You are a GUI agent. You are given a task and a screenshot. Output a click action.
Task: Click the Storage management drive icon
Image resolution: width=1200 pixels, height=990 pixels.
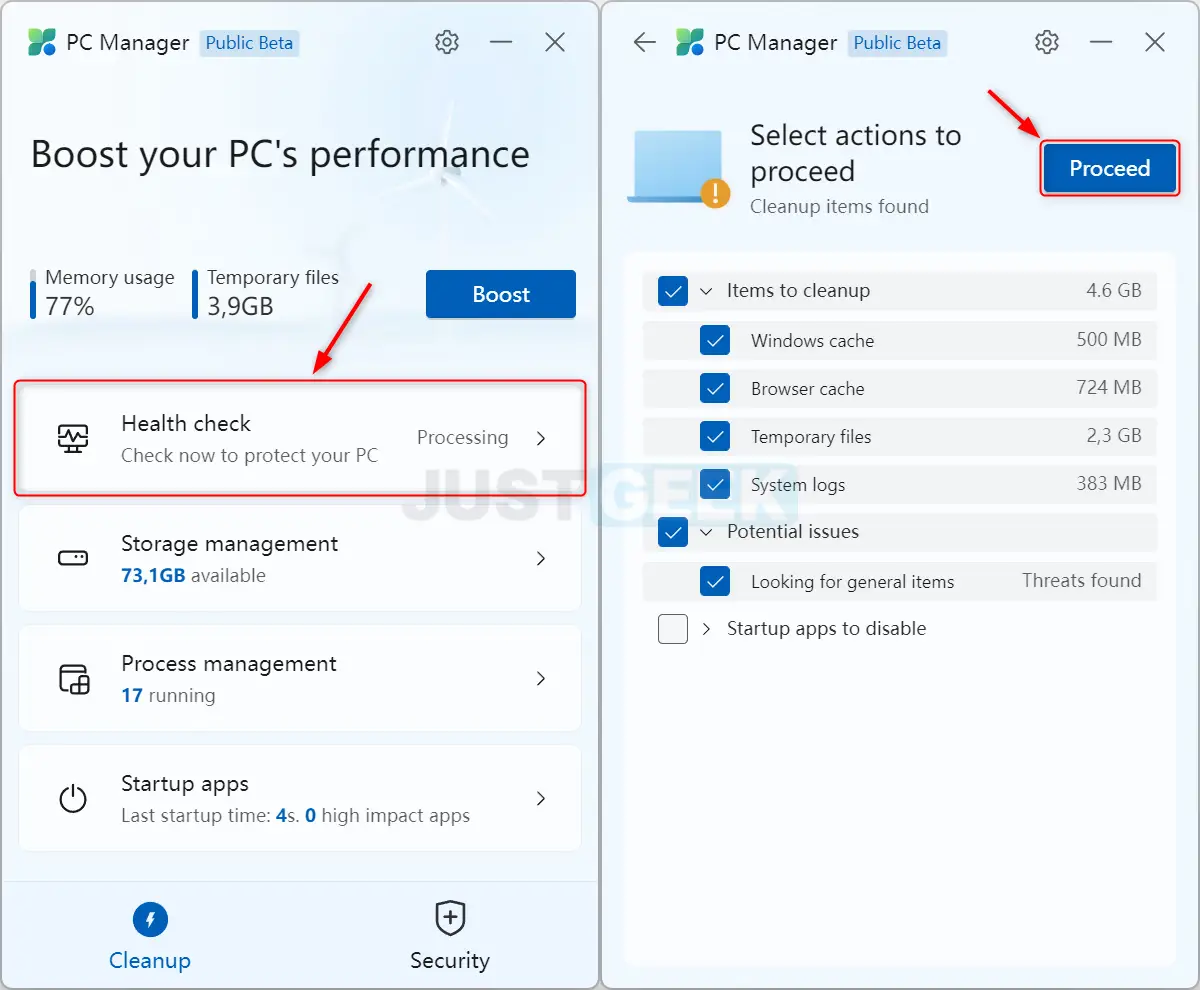point(73,558)
